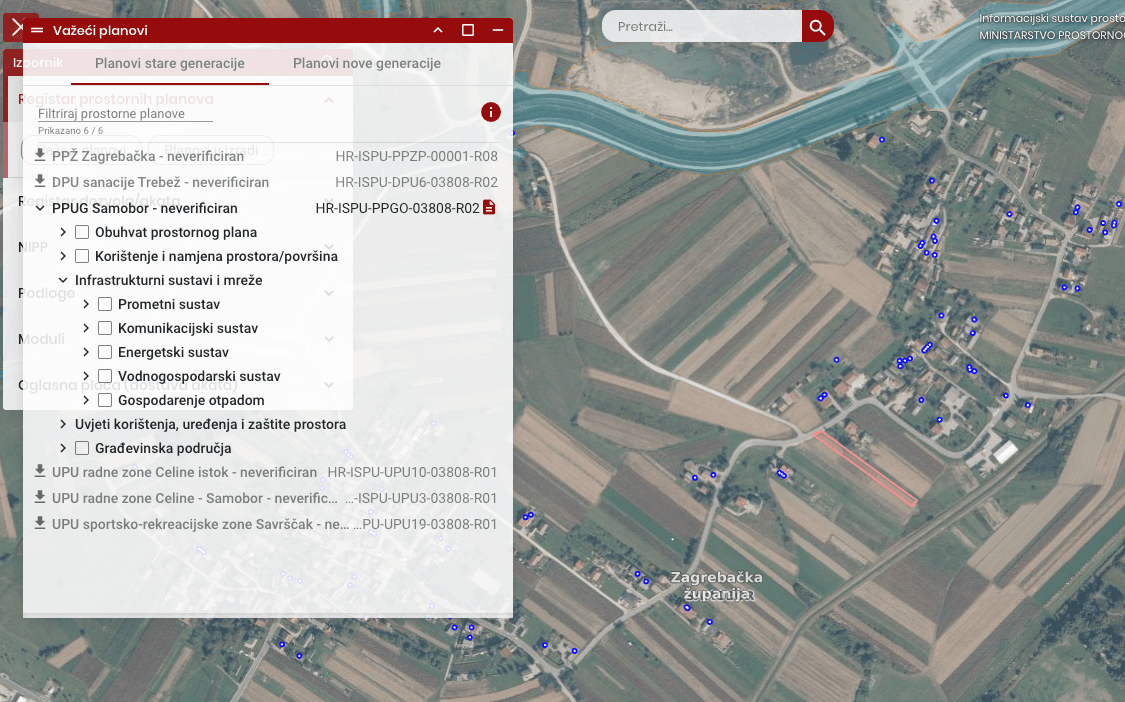Expand the Obuhvat prostornog plana node
The image size is (1125, 702).
(x=63, y=232)
